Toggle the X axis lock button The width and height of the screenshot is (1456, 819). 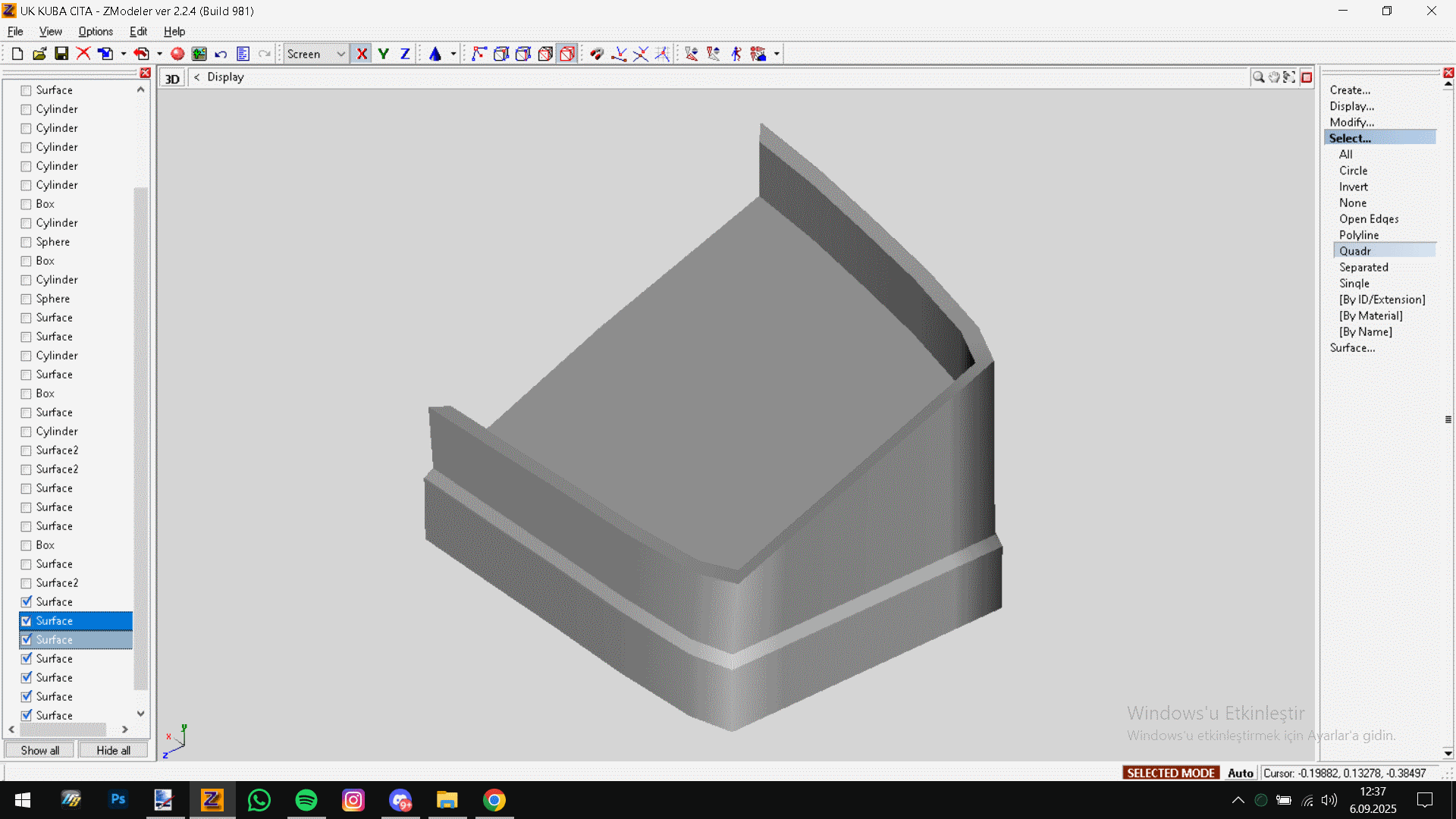coord(362,54)
